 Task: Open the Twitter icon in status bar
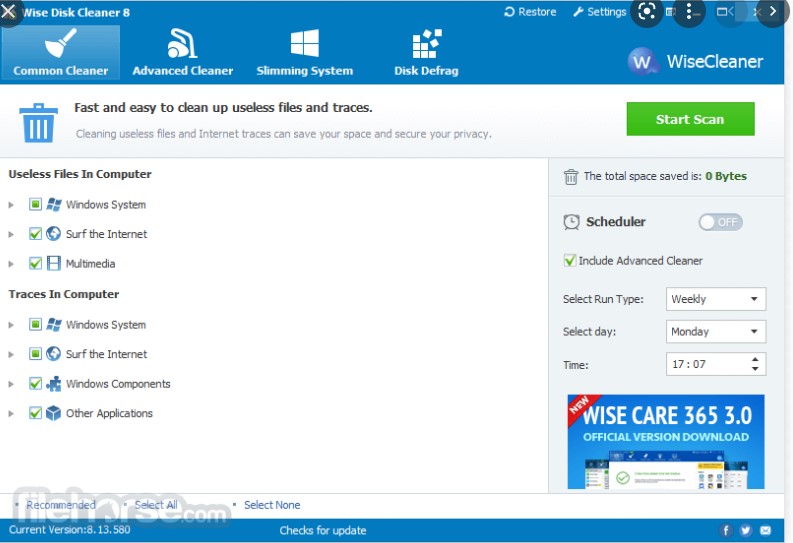[x=745, y=530]
